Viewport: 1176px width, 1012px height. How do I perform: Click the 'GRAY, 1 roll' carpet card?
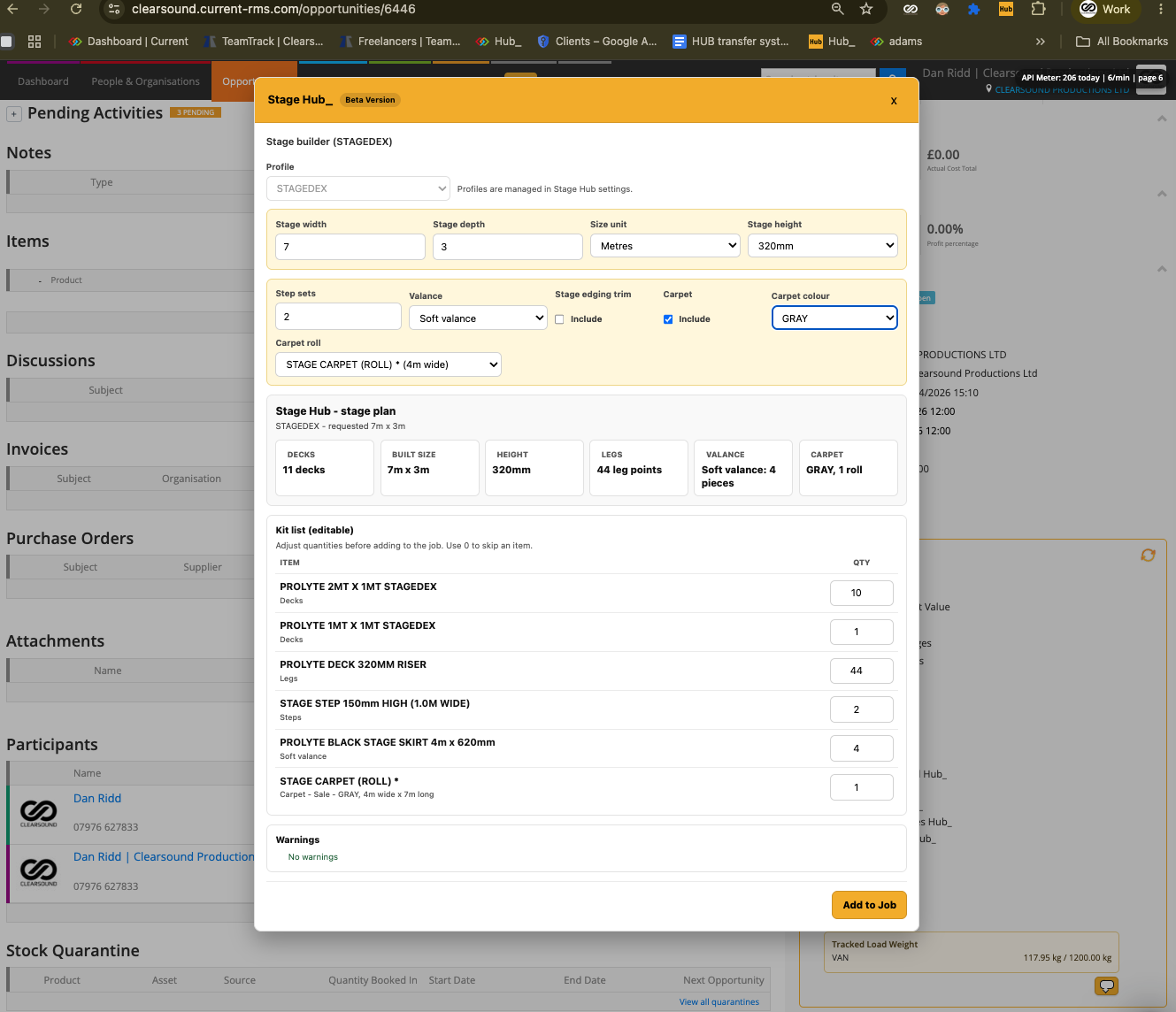[x=849, y=468]
